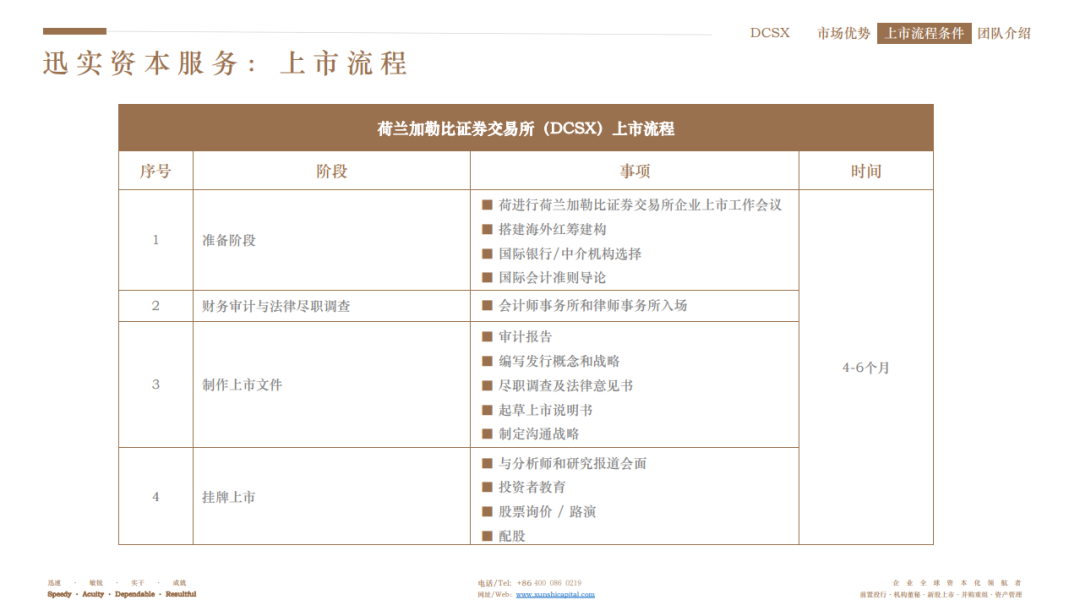Click the Speedy · Acuity · Dependable · Resultful slogan
This screenshot has width=1080, height=600.
122,594
